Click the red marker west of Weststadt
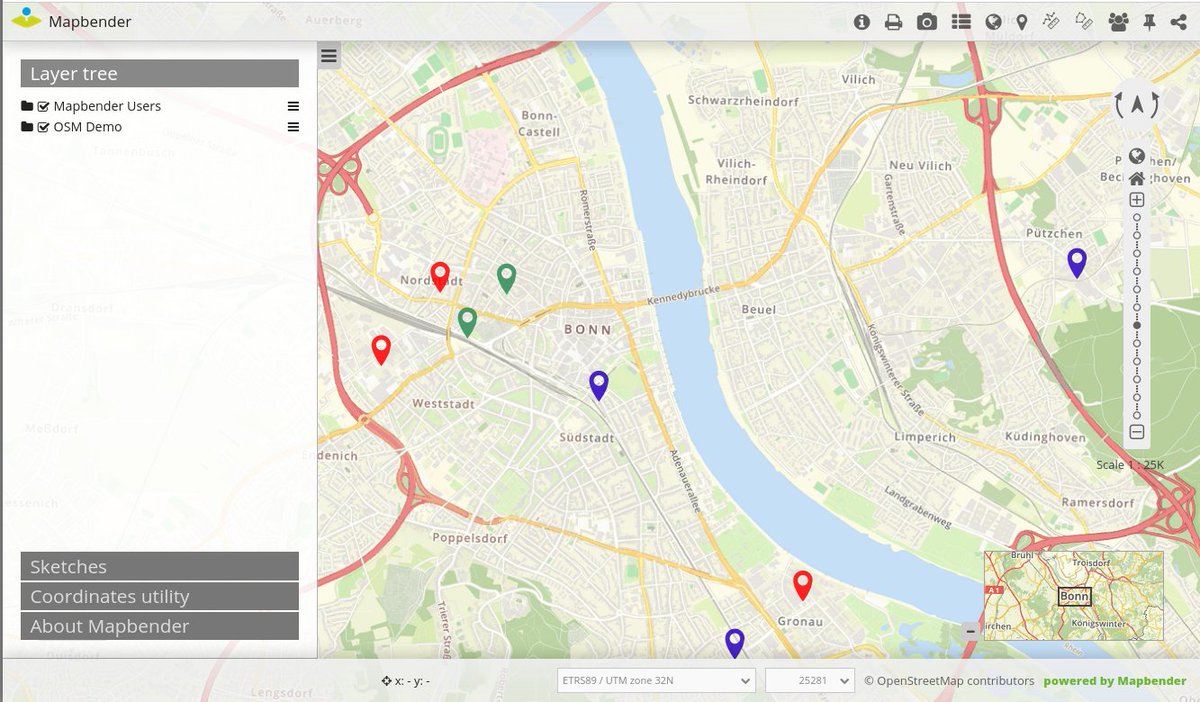 [x=381, y=349]
